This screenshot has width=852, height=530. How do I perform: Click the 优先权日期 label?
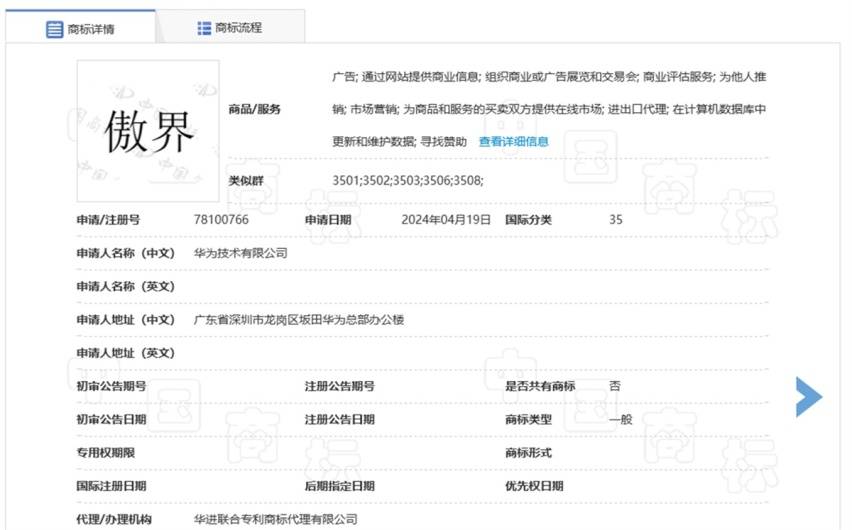coord(534,486)
